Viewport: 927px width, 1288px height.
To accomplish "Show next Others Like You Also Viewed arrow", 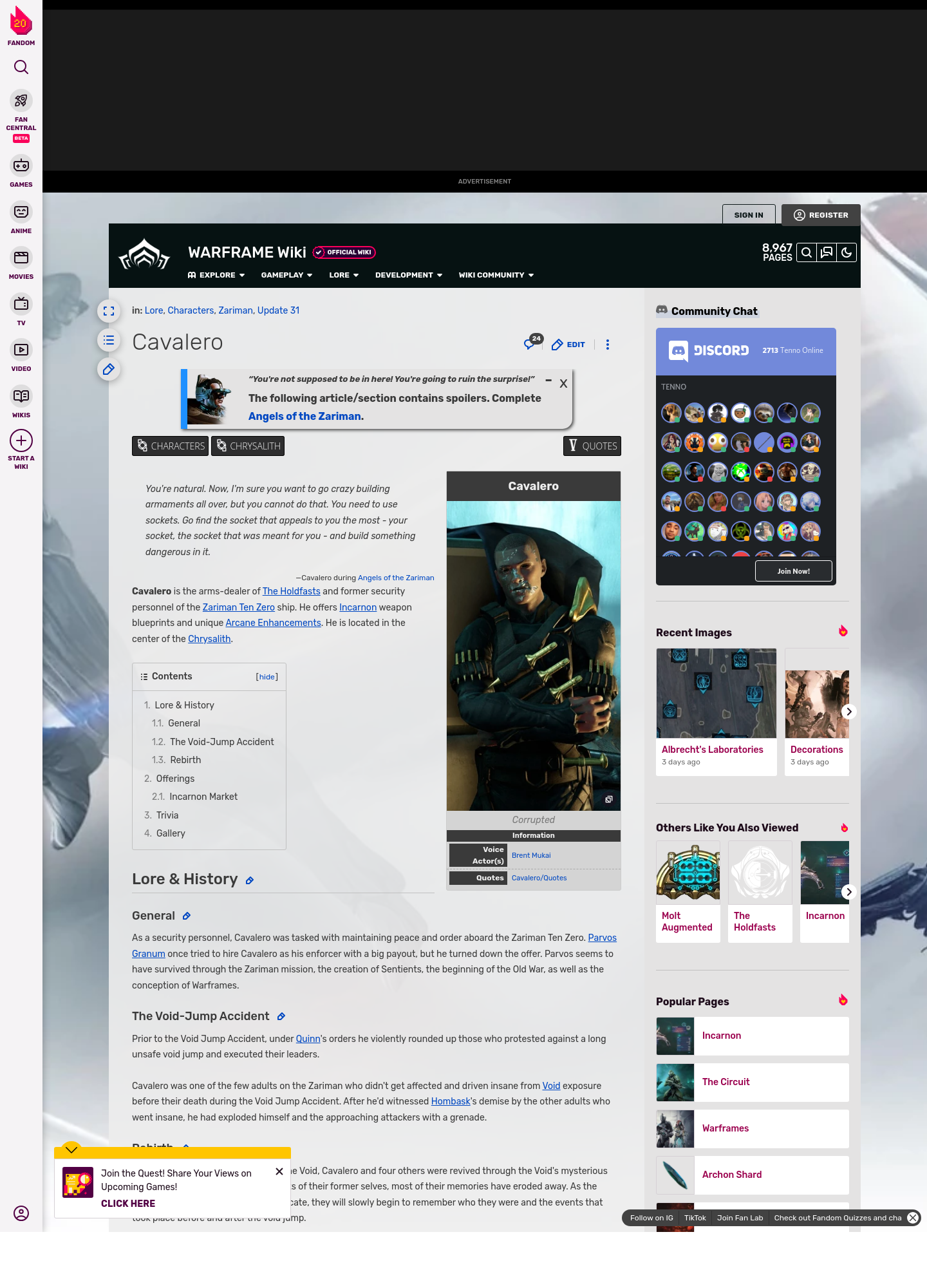I will point(849,892).
